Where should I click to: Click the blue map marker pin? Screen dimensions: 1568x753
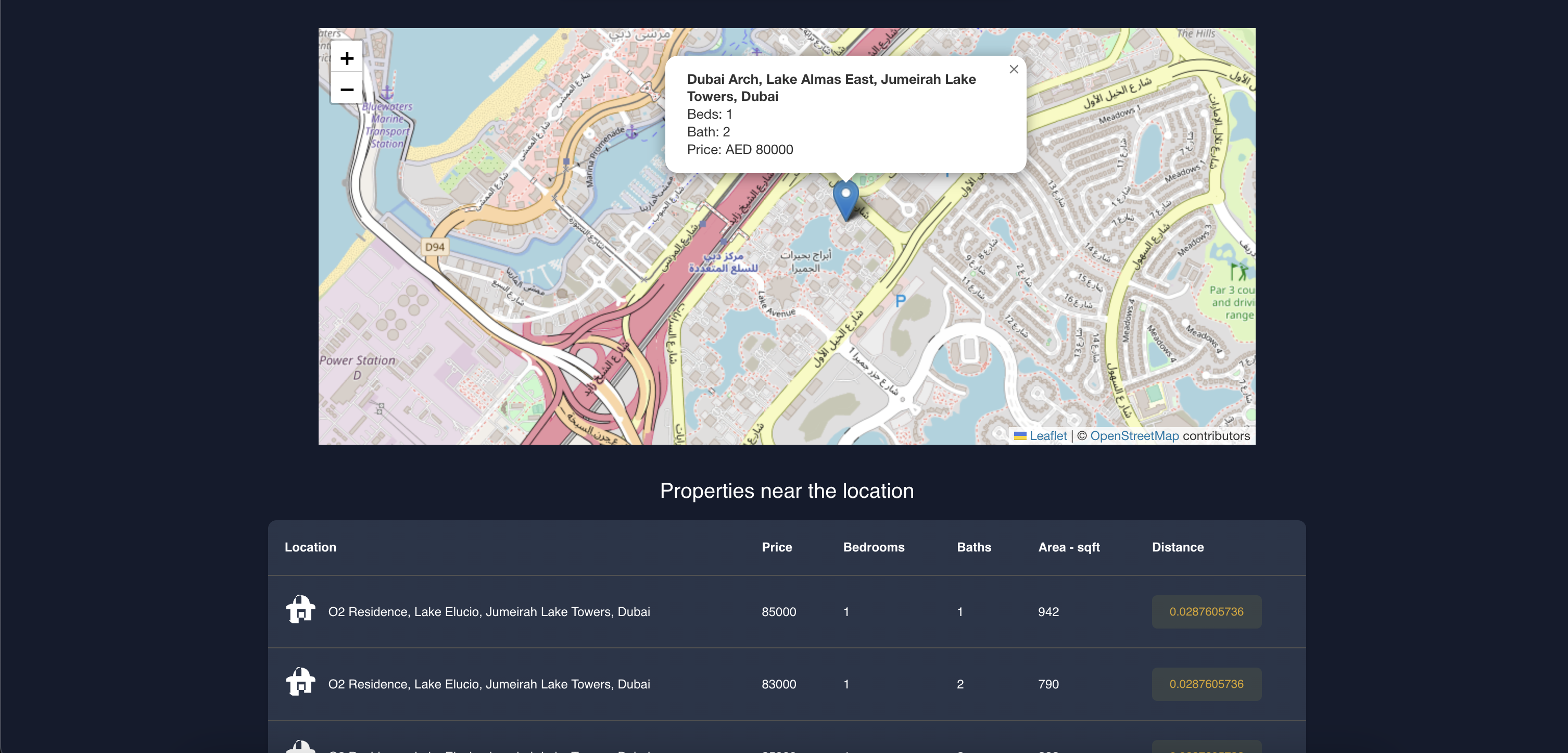coord(845,199)
